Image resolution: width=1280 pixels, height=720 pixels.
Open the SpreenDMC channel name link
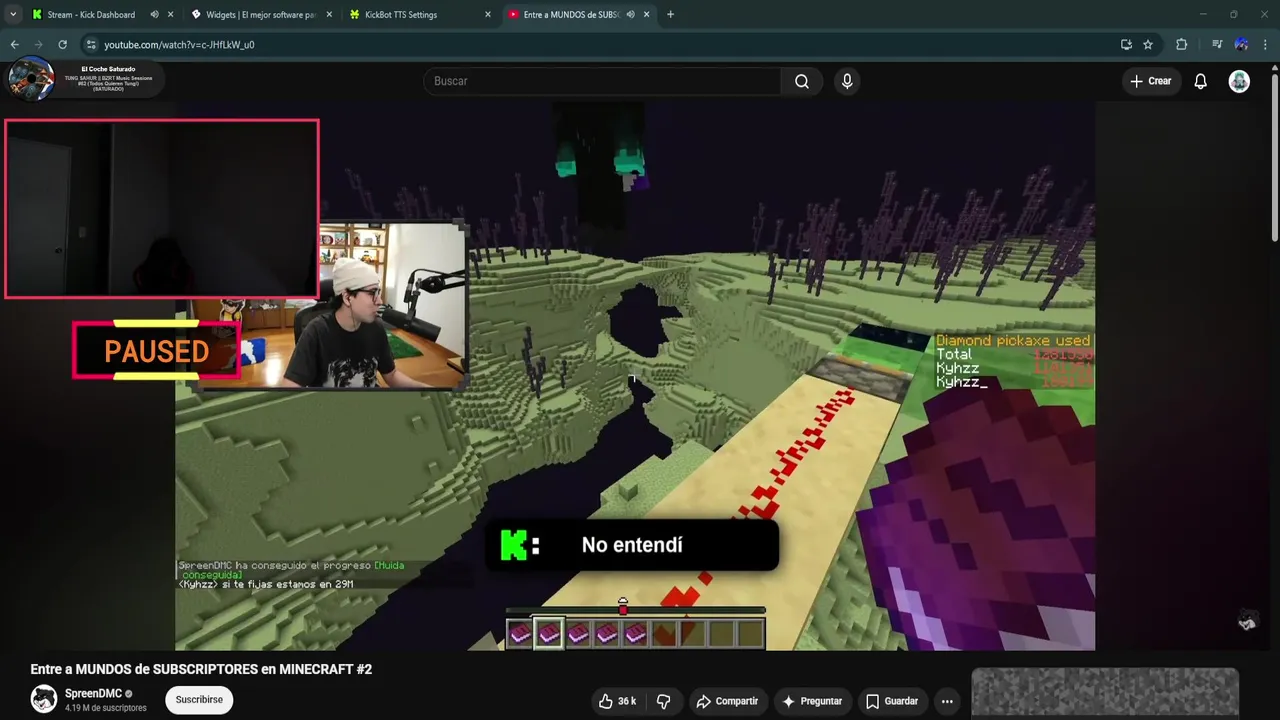pos(93,694)
